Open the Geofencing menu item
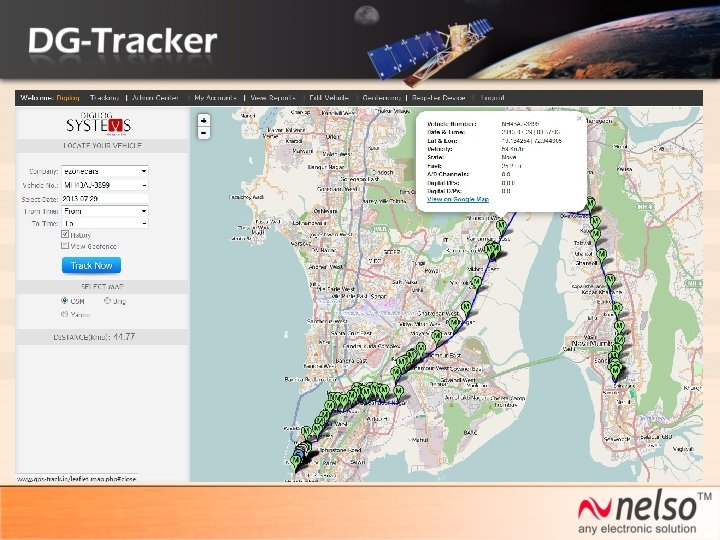 coord(381,98)
